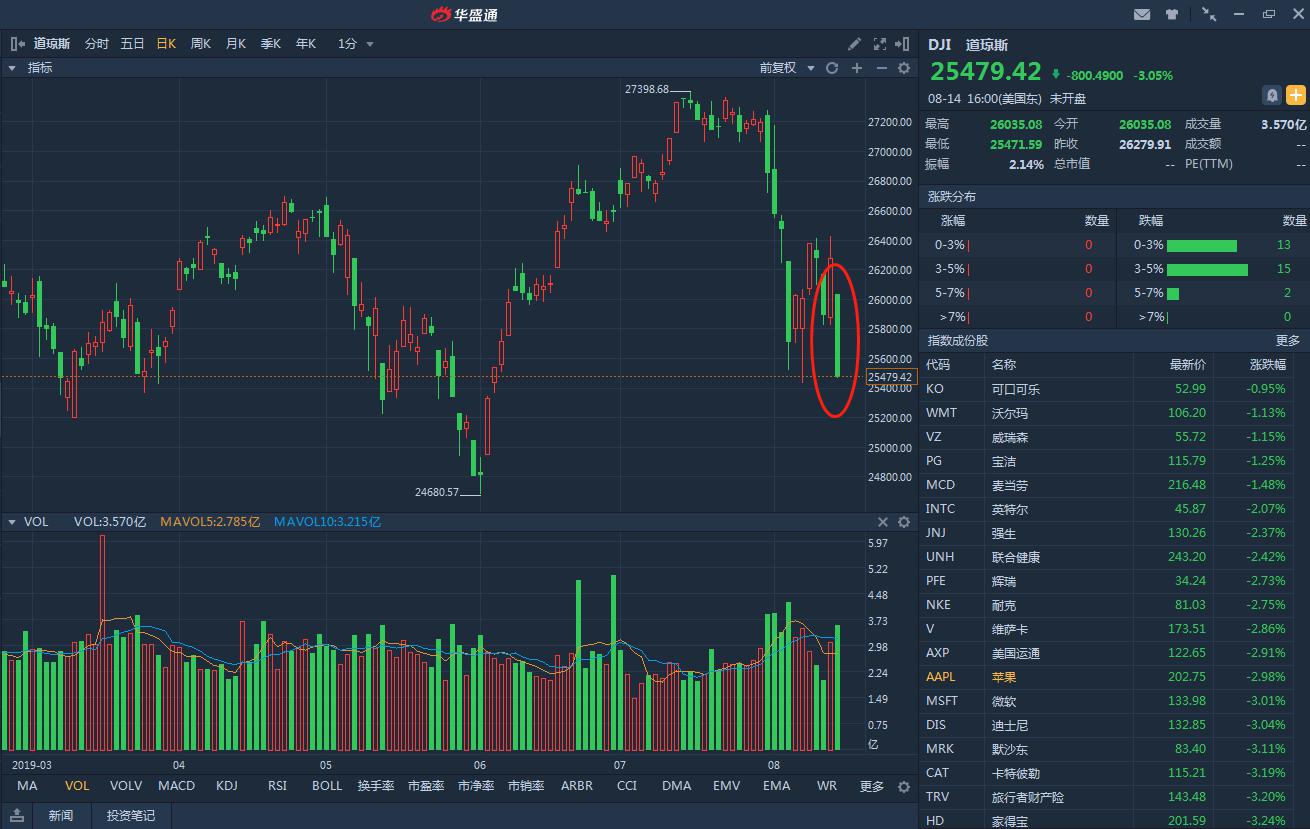Screen dimensions: 1310x829
Task: Select the 季K quarterly chart tab
Action: coord(270,44)
